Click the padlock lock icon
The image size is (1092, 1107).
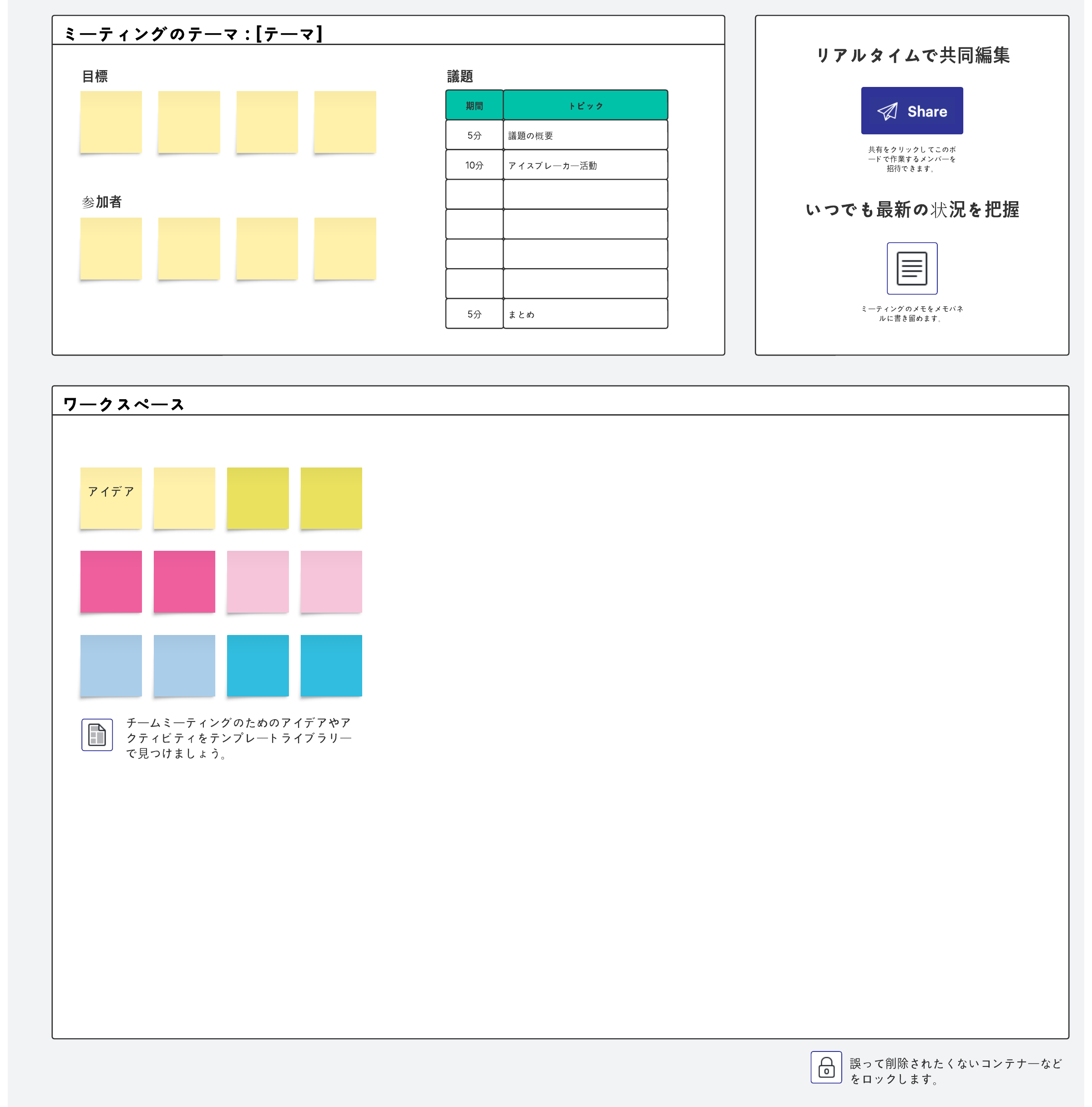(826, 1067)
